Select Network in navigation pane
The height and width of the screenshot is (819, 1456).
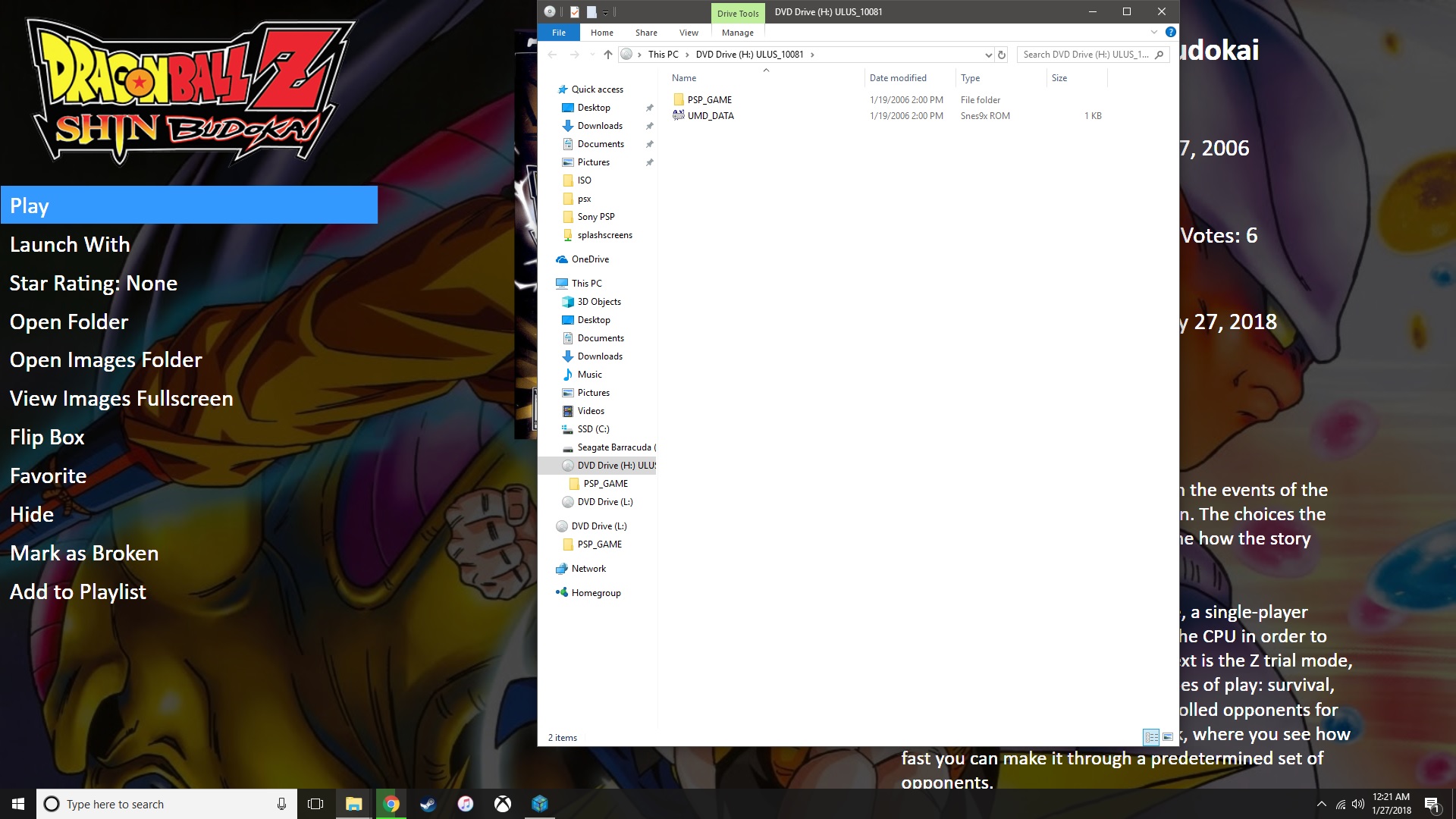tap(588, 569)
